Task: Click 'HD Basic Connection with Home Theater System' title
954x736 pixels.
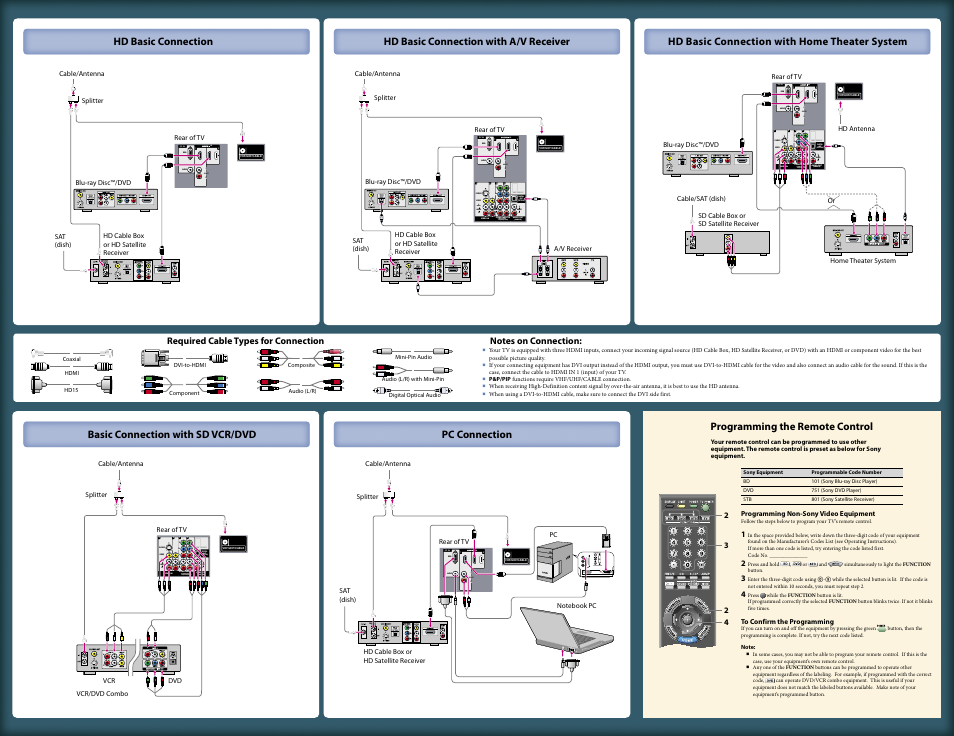Action: point(787,41)
